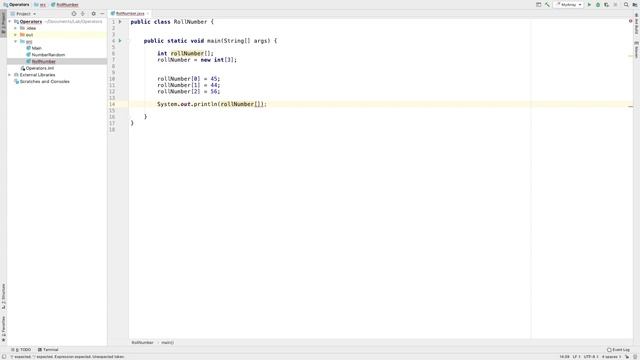The width and height of the screenshot is (640, 360).
Task: Click Operators breadcrumb in navigation bar
Action: point(16,4)
